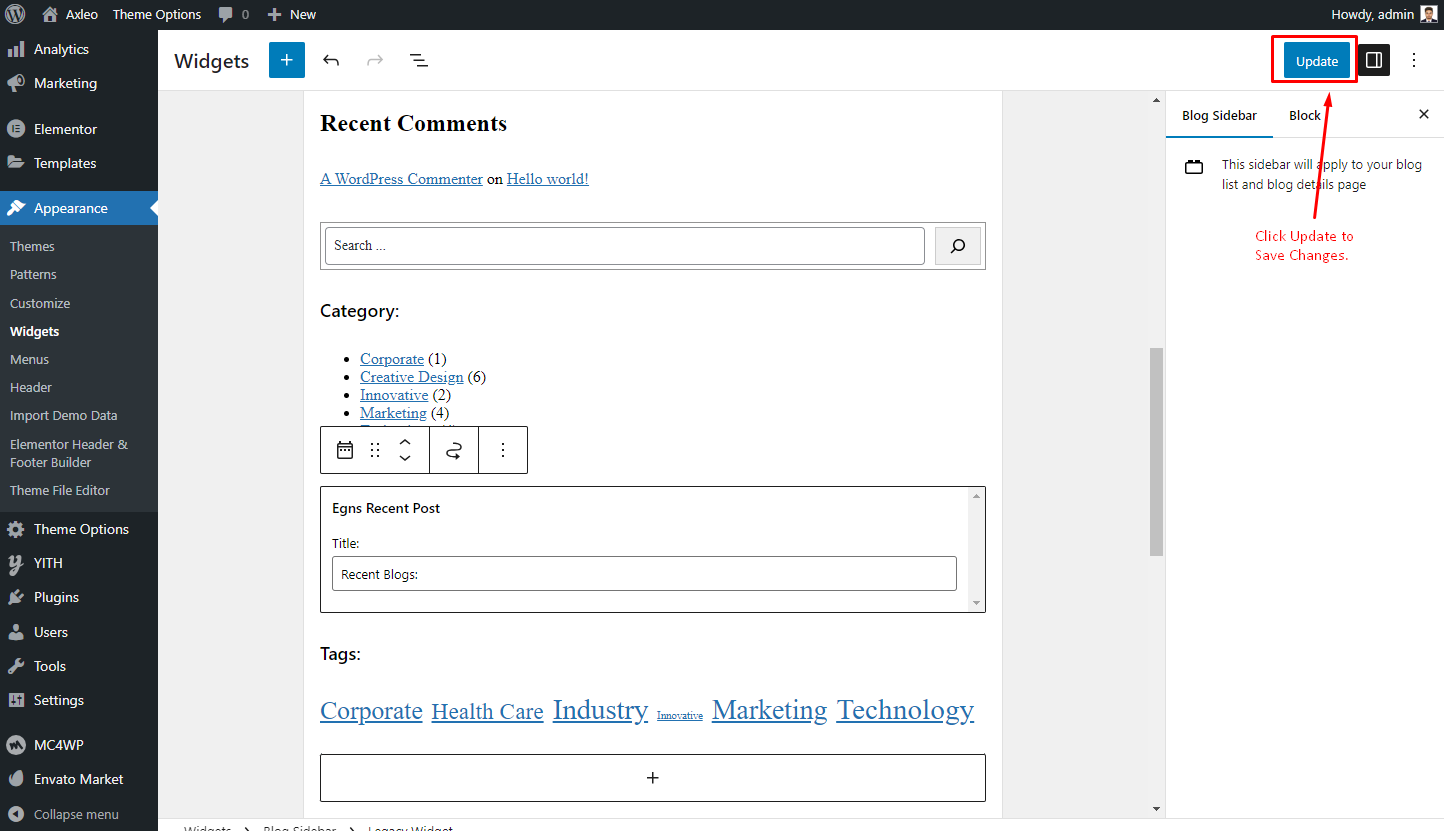Image resolution: width=1444 pixels, height=831 pixels.
Task: Move the widget block up
Action: tap(405, 442)
